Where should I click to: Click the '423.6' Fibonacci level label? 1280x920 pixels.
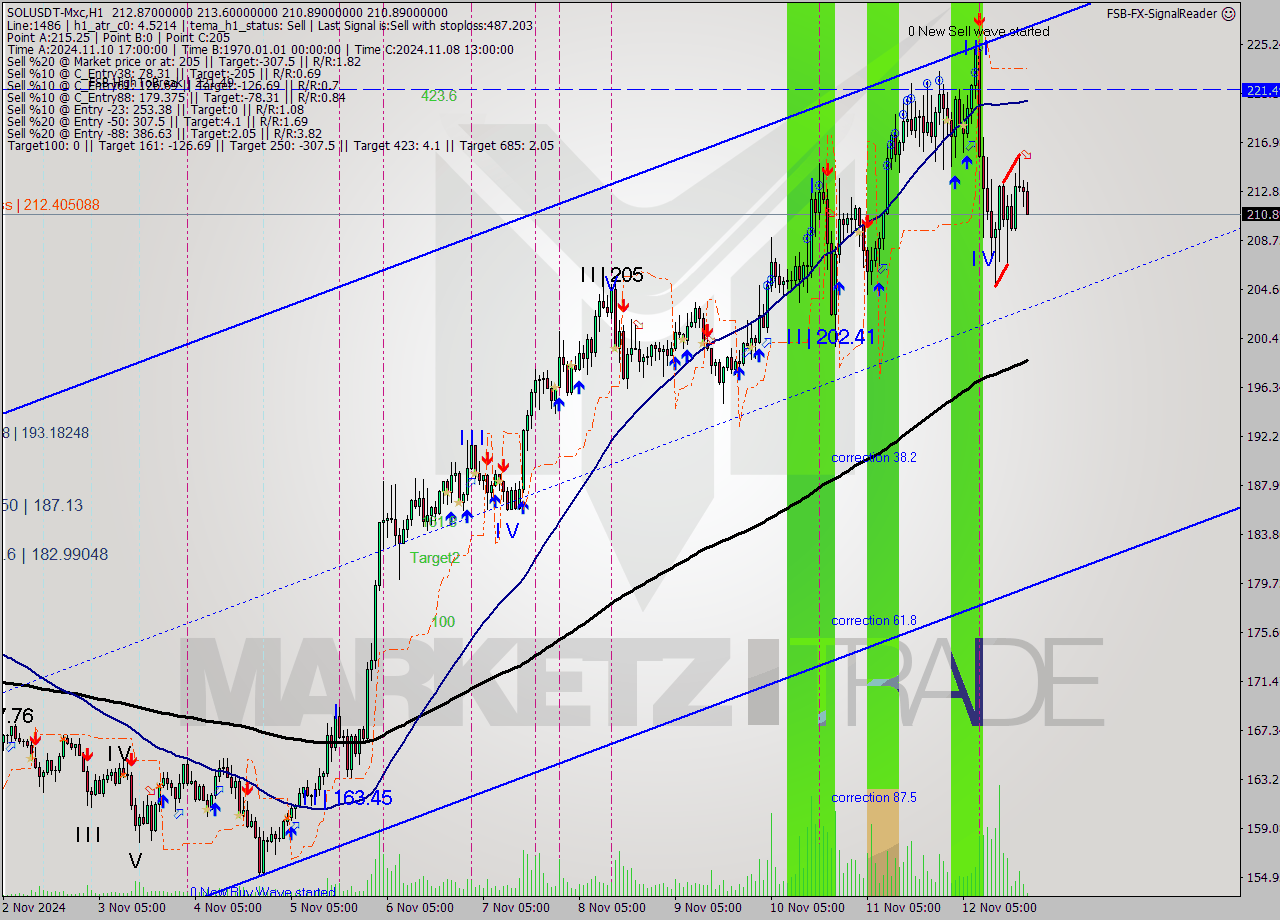pyautogui.click(x=439, y=96)
